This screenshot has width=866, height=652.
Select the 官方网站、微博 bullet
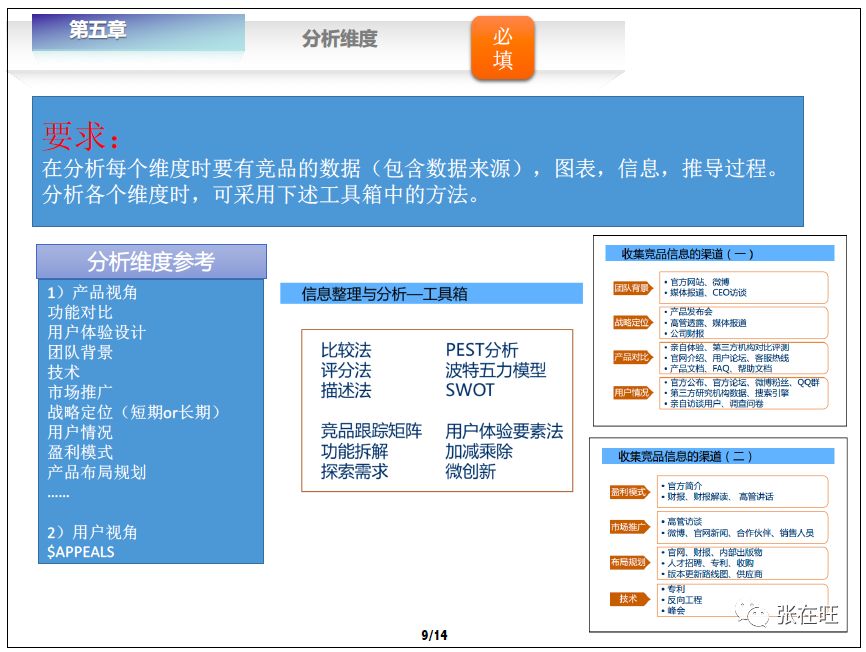[697, 282]
